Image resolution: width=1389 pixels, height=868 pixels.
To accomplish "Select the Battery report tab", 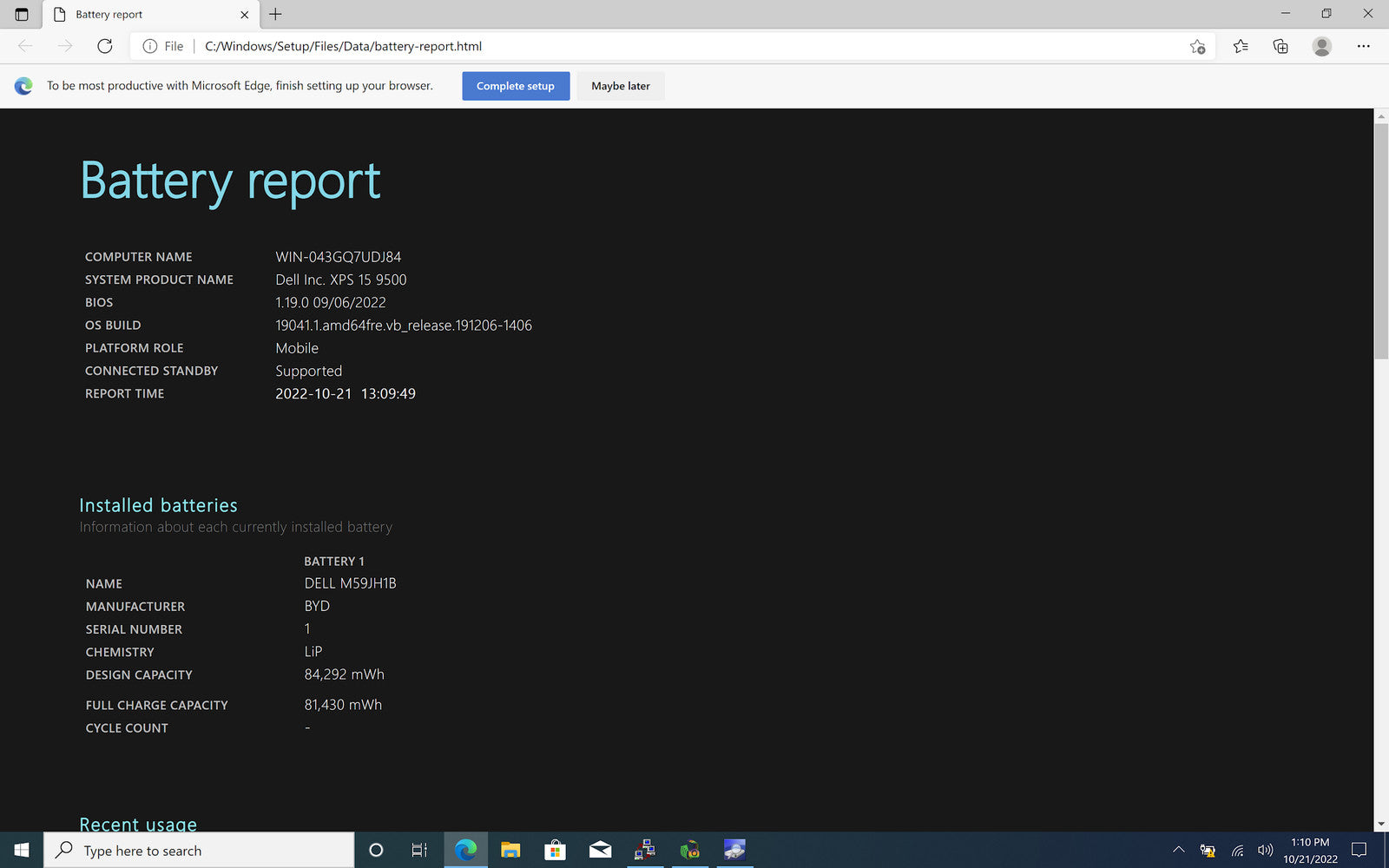I will 150,15.
